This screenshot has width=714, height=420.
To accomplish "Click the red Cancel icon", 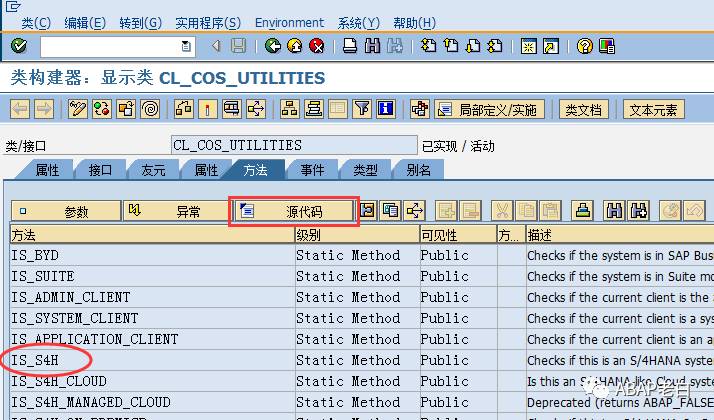I will [317, 46].
